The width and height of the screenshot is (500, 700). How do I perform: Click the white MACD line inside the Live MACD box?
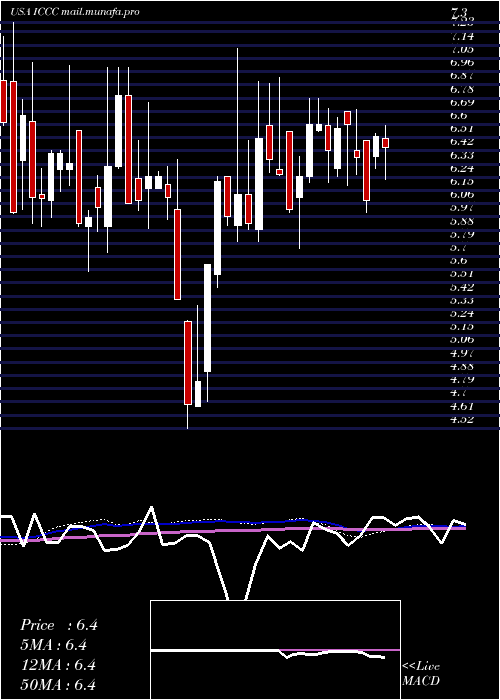pyautogui.click(x=268, y=653)
